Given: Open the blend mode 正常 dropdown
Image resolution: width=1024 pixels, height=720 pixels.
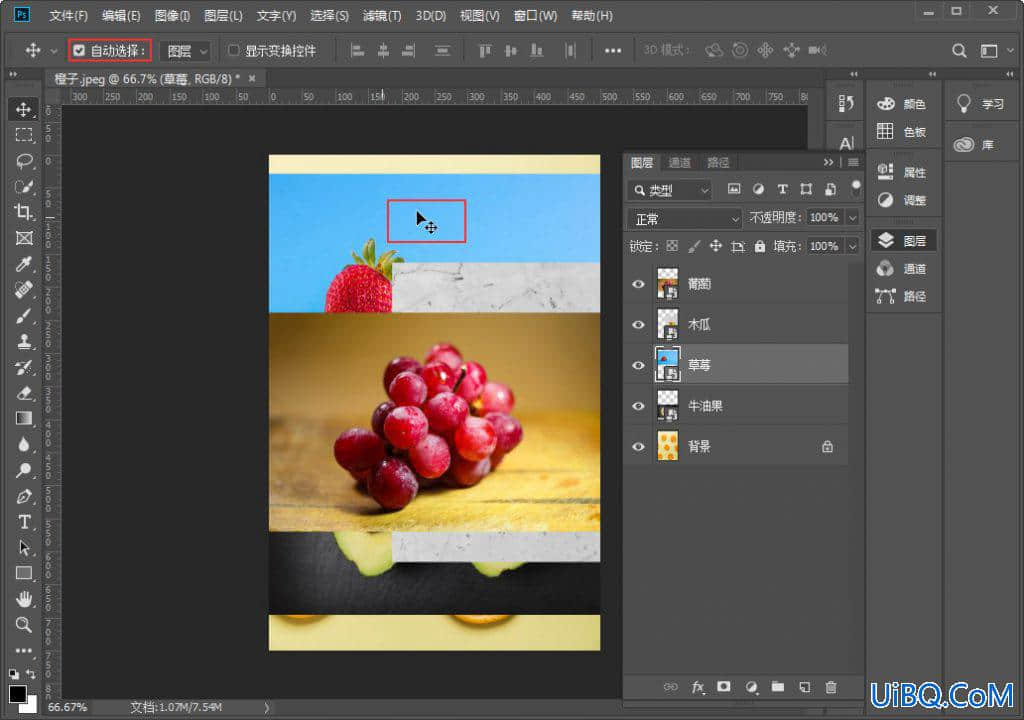Looking at the screenshot, I should coord(684,218).
